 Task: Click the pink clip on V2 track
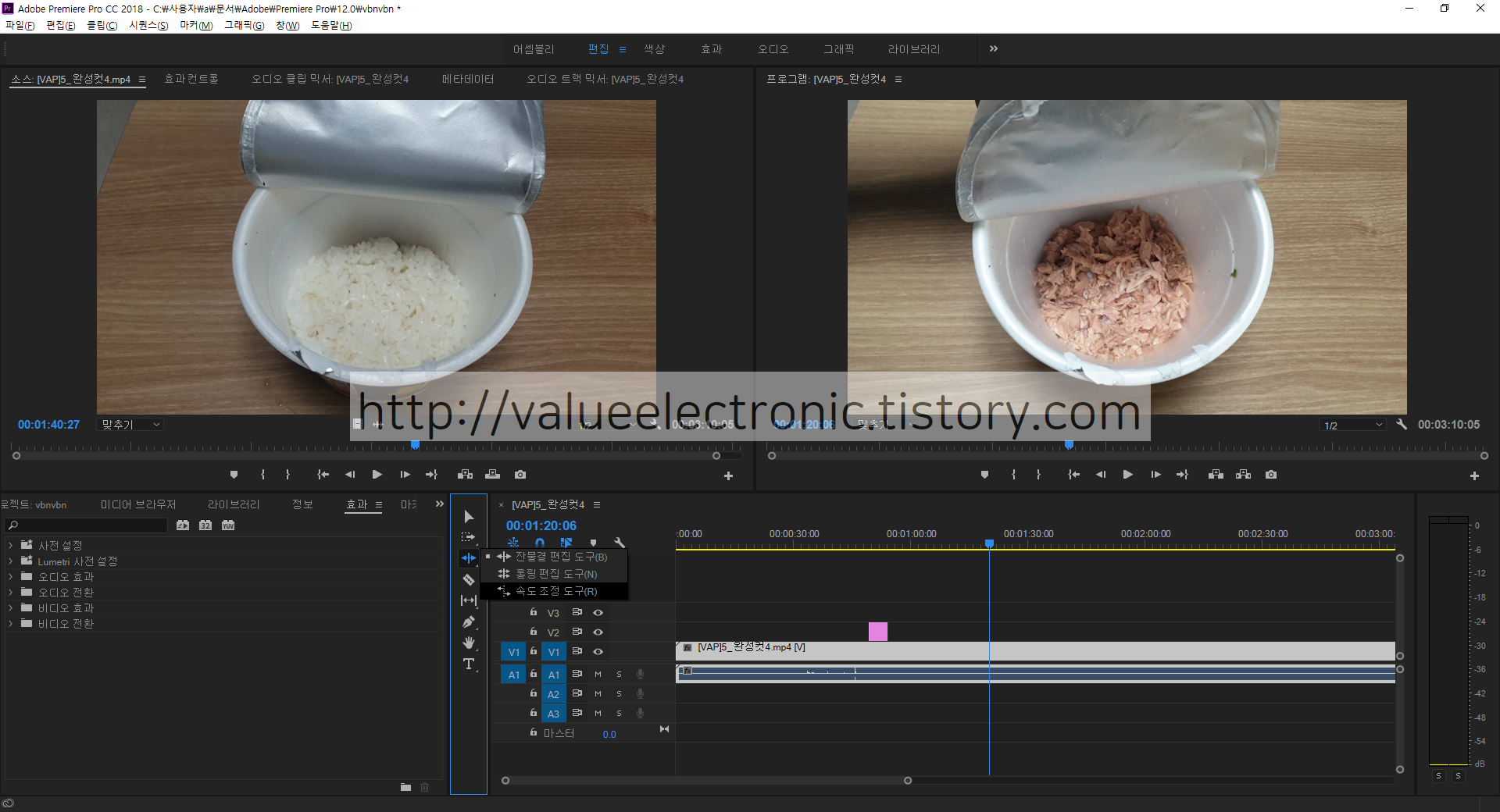878,632
